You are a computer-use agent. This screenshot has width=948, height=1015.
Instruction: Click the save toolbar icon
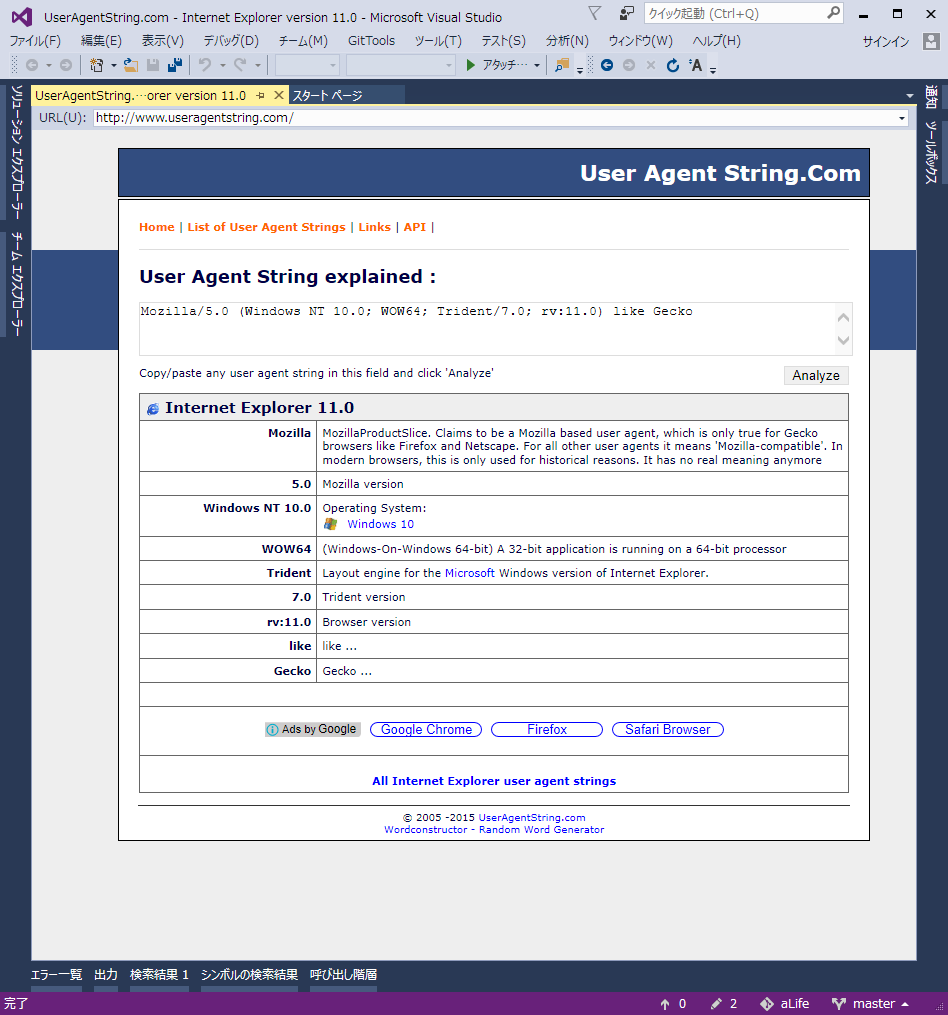point(153,65)
